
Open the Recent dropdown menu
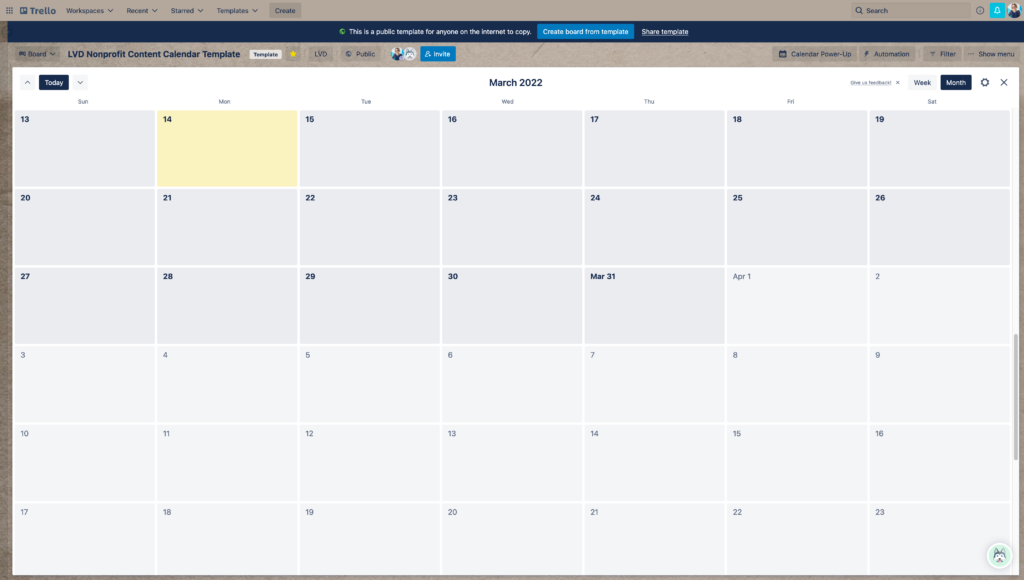(x=142, y=10)
